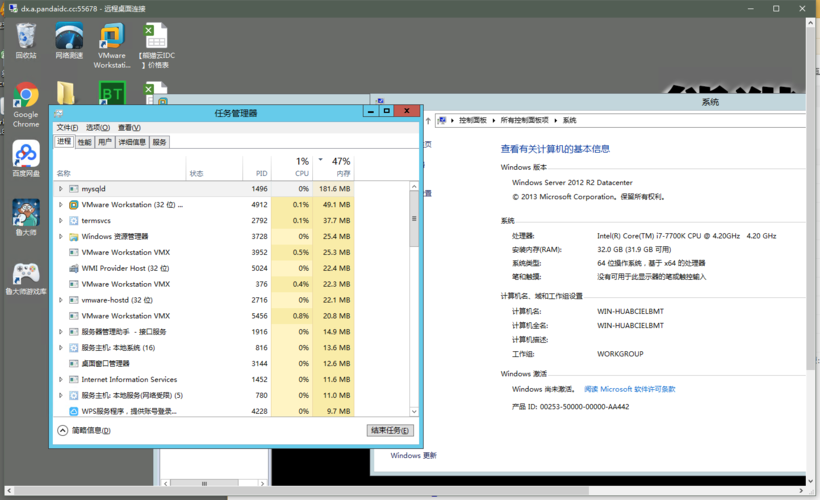Image resolution: width=820 pixels, height=500 pixels.
Task: Expand 服务主机: 本地系统 (16) group
Action: tap(61, 348)
